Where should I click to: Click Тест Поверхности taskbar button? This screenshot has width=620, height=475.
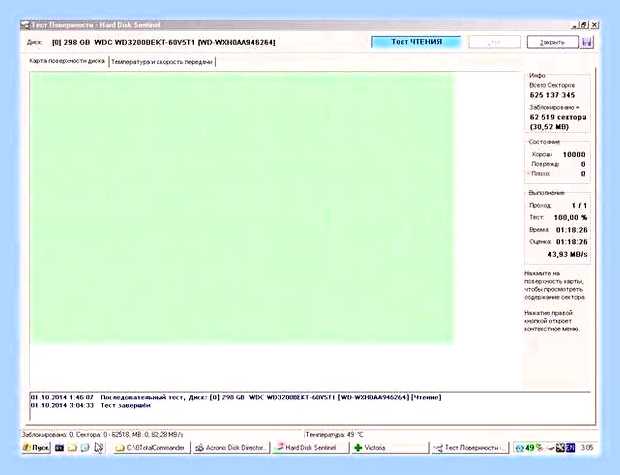pyautogui.click(x=471, y=448)
